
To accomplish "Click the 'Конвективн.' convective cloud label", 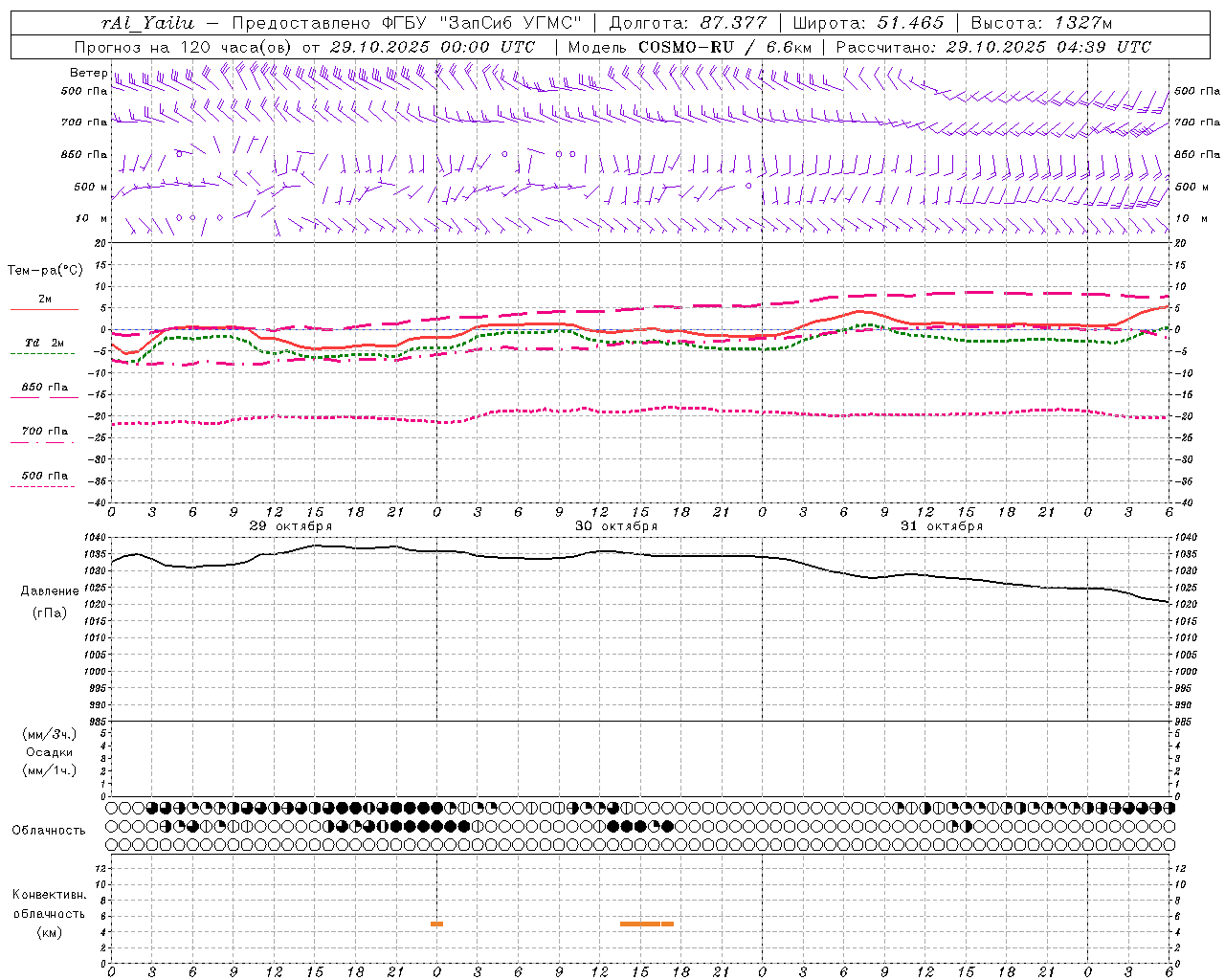I will (x=49, y=895).
